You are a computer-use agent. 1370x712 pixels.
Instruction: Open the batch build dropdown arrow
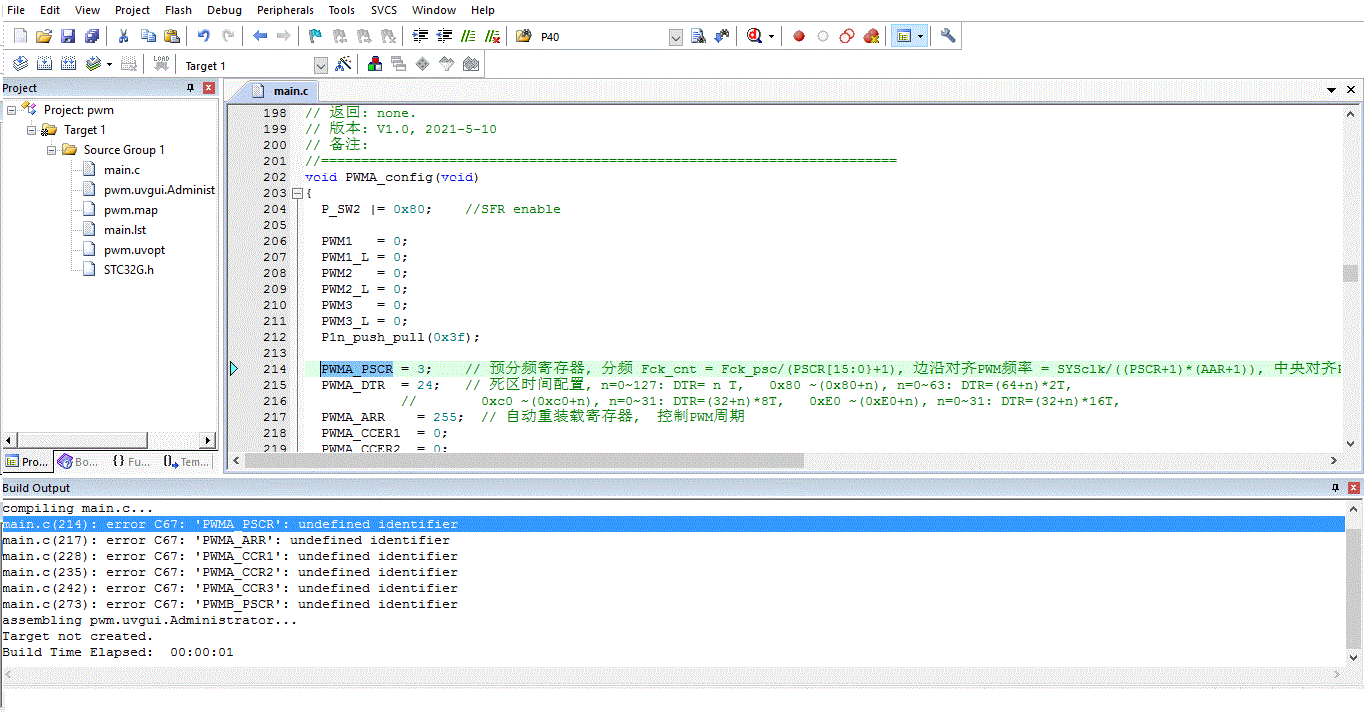[109, 64]
